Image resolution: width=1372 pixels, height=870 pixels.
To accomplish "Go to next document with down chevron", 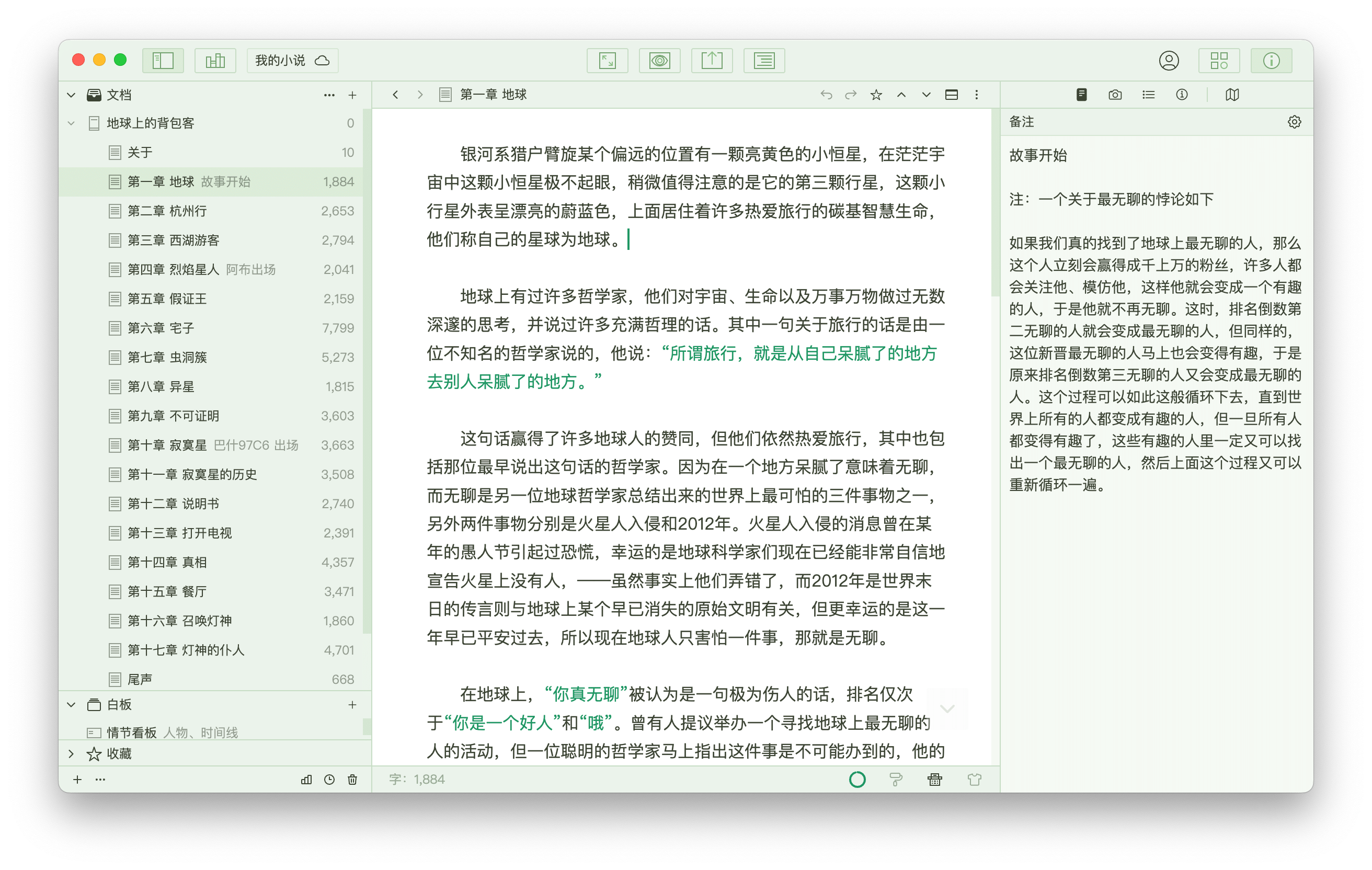I will click(x=927, y=95).
